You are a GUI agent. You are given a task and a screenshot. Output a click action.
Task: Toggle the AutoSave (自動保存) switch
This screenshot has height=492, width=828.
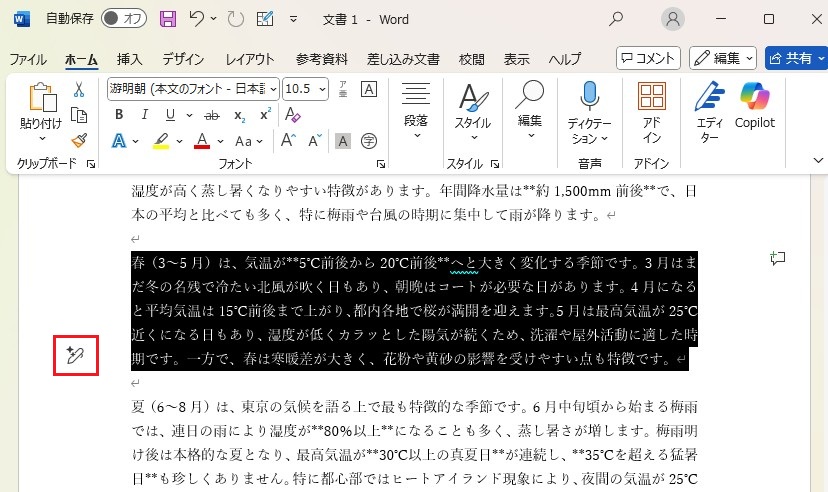coord(124,19)
